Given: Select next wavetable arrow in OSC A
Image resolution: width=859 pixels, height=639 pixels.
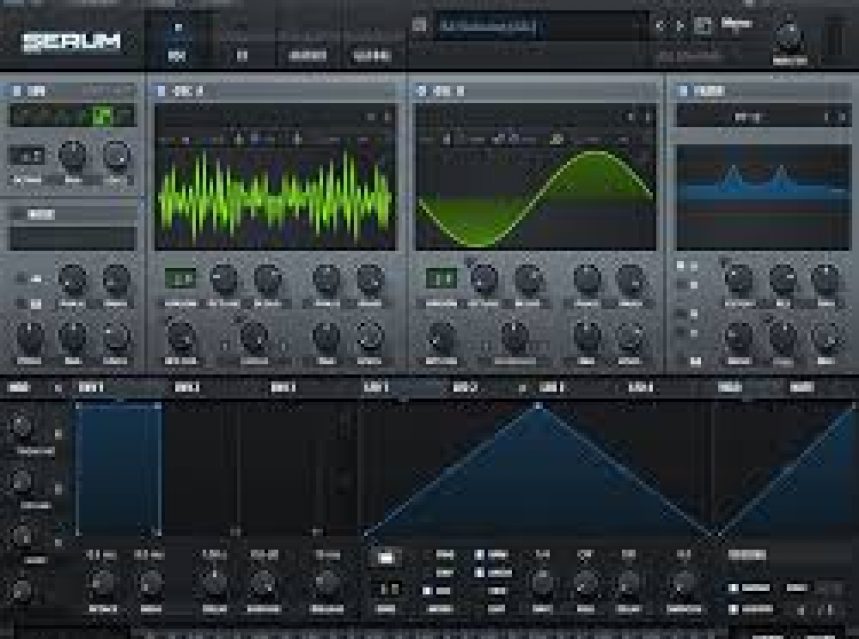Looking at the screenshot, I should 387,117.
